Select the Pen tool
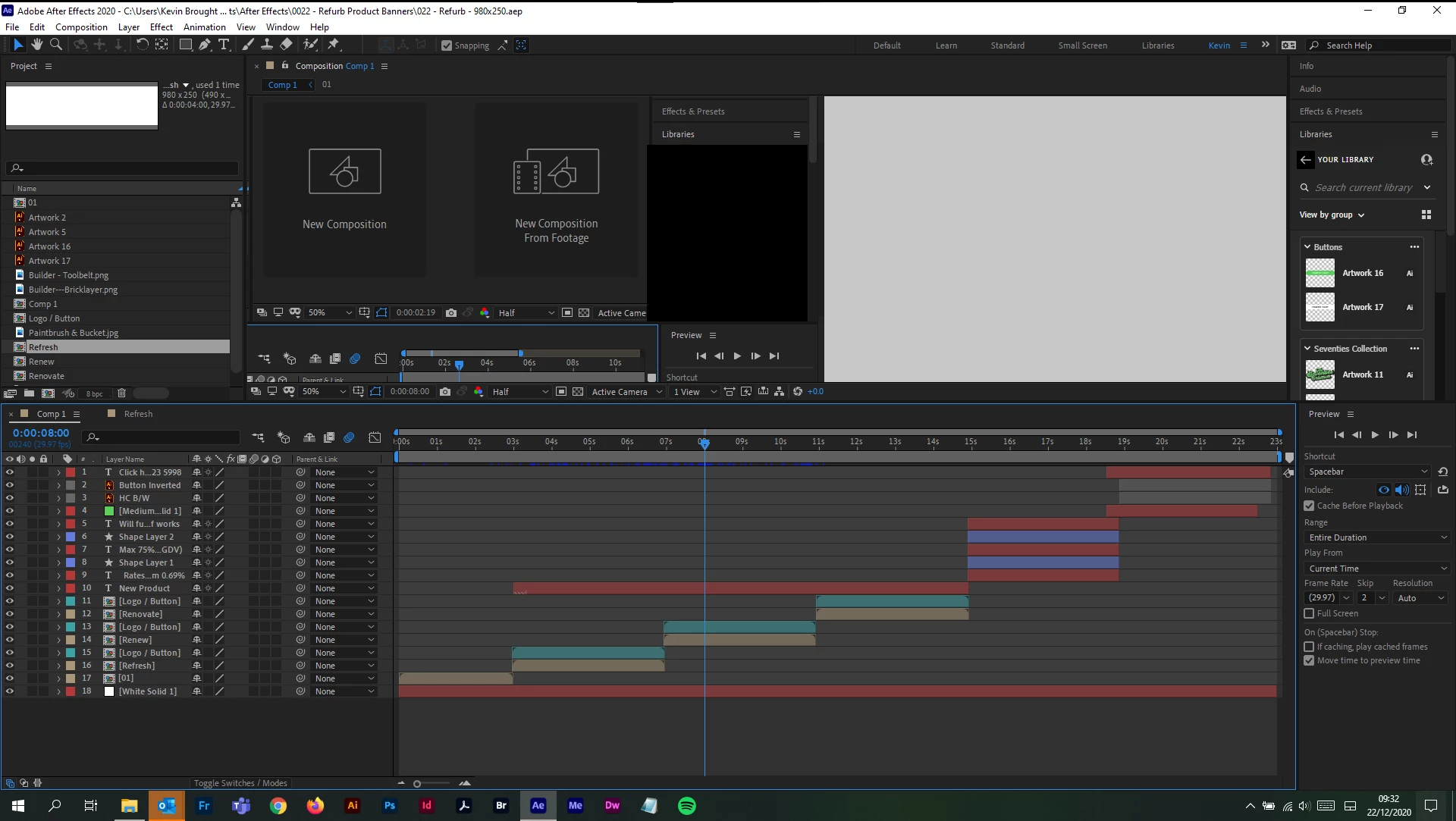The image size is (1456, 821). click(x=205, y=45)
